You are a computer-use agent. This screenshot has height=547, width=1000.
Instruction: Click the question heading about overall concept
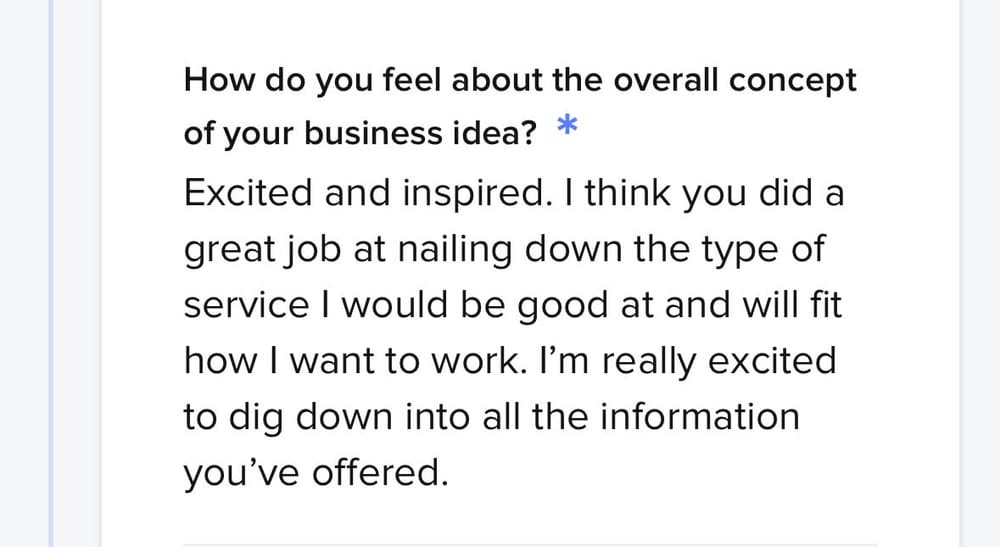click(520, 81)
